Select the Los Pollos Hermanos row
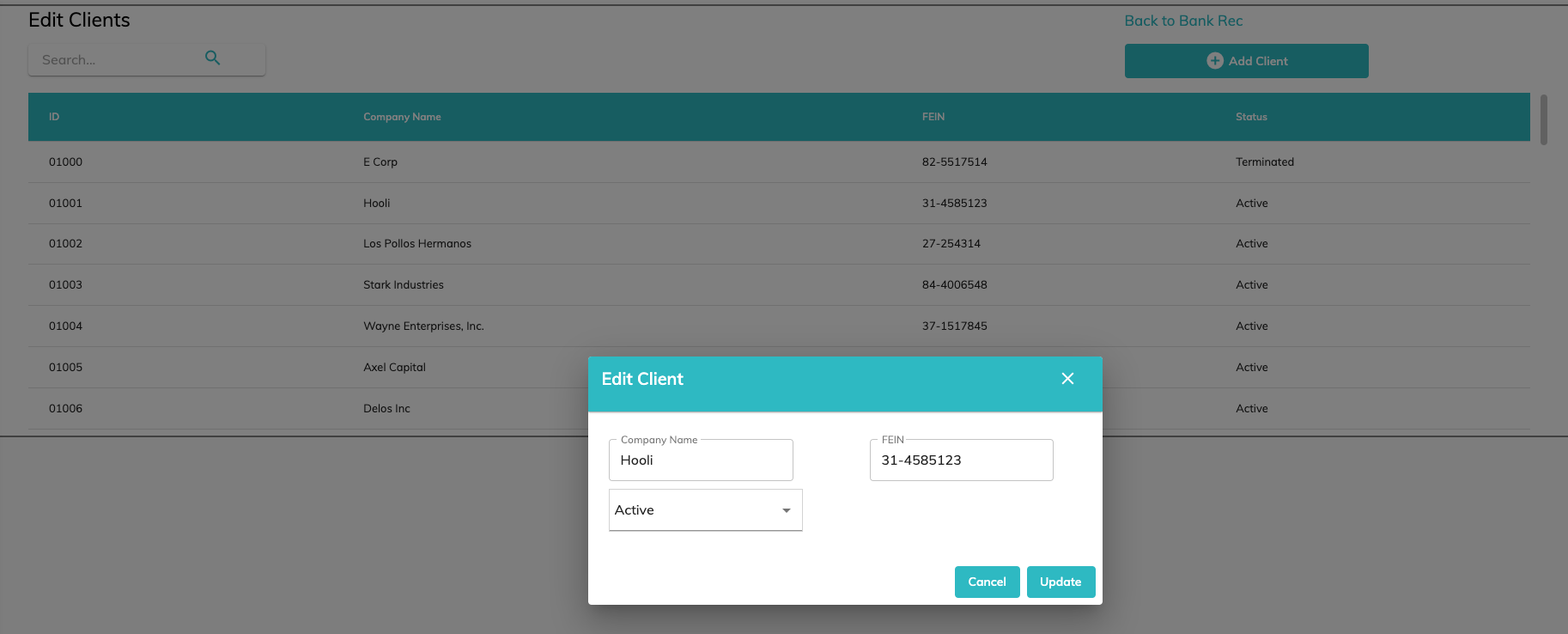 tap(417, 244)
